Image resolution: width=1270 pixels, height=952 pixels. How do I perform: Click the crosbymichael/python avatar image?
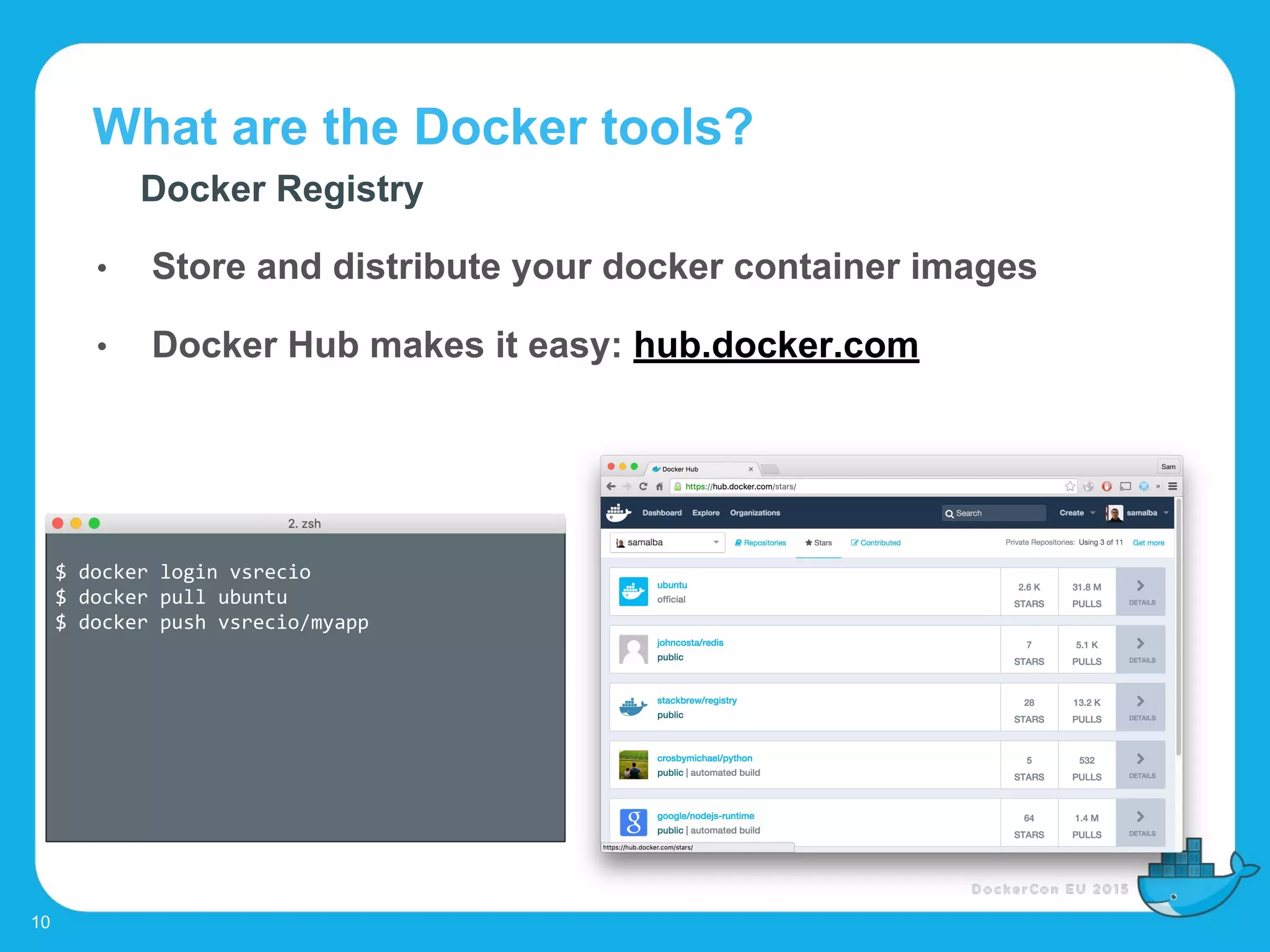pos(633,765)
